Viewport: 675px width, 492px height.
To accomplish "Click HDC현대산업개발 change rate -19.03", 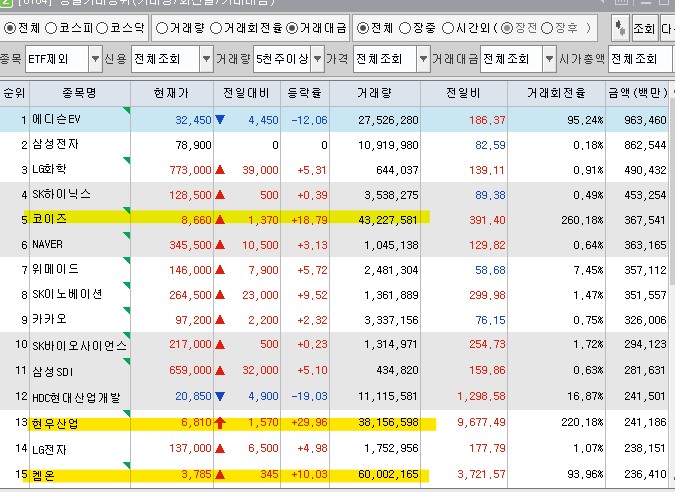I will click(310, 396).
